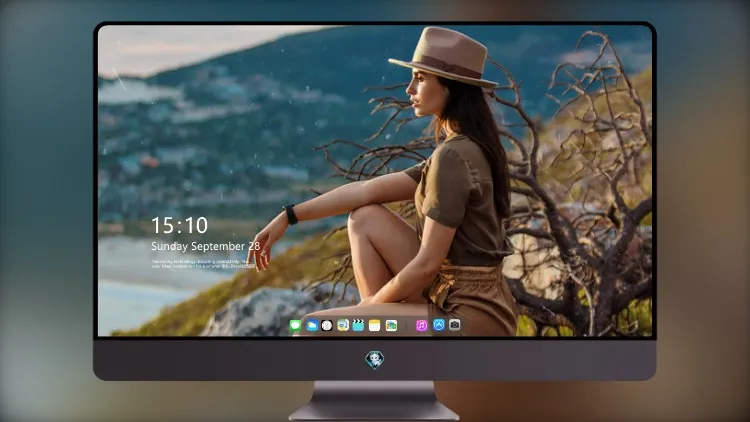
Task: Click the Sunday September 28 date text
Action: 206,246
